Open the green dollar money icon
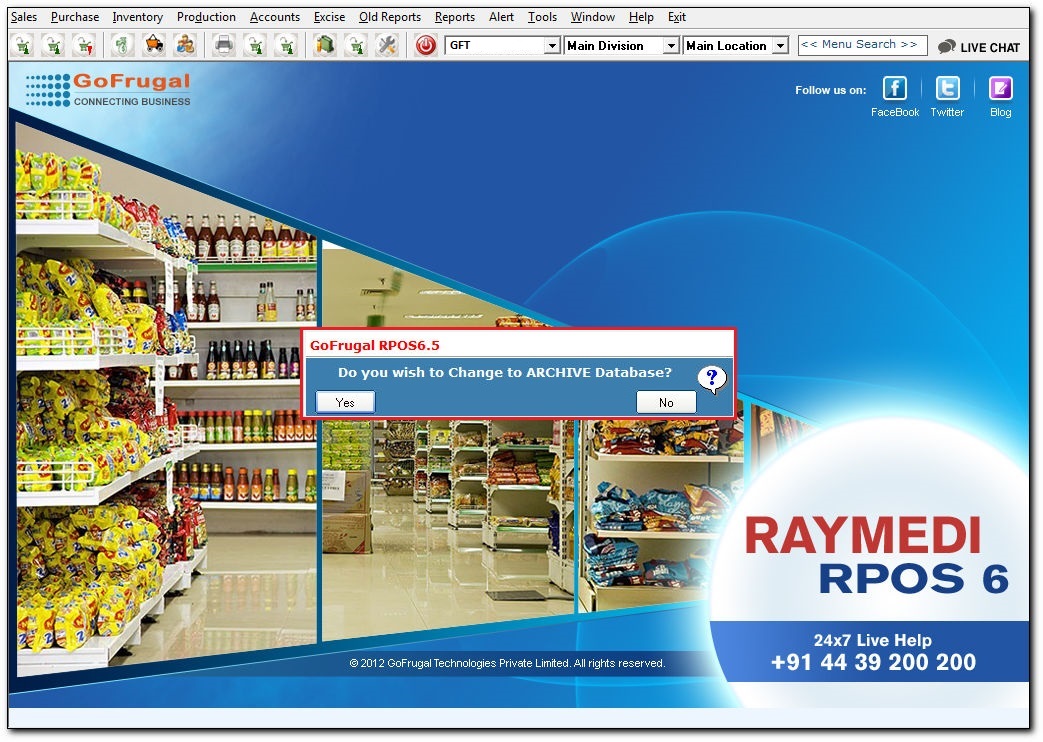Image resolution: width=1043 pixels, height=742 pixels. (x=122, y=45)
